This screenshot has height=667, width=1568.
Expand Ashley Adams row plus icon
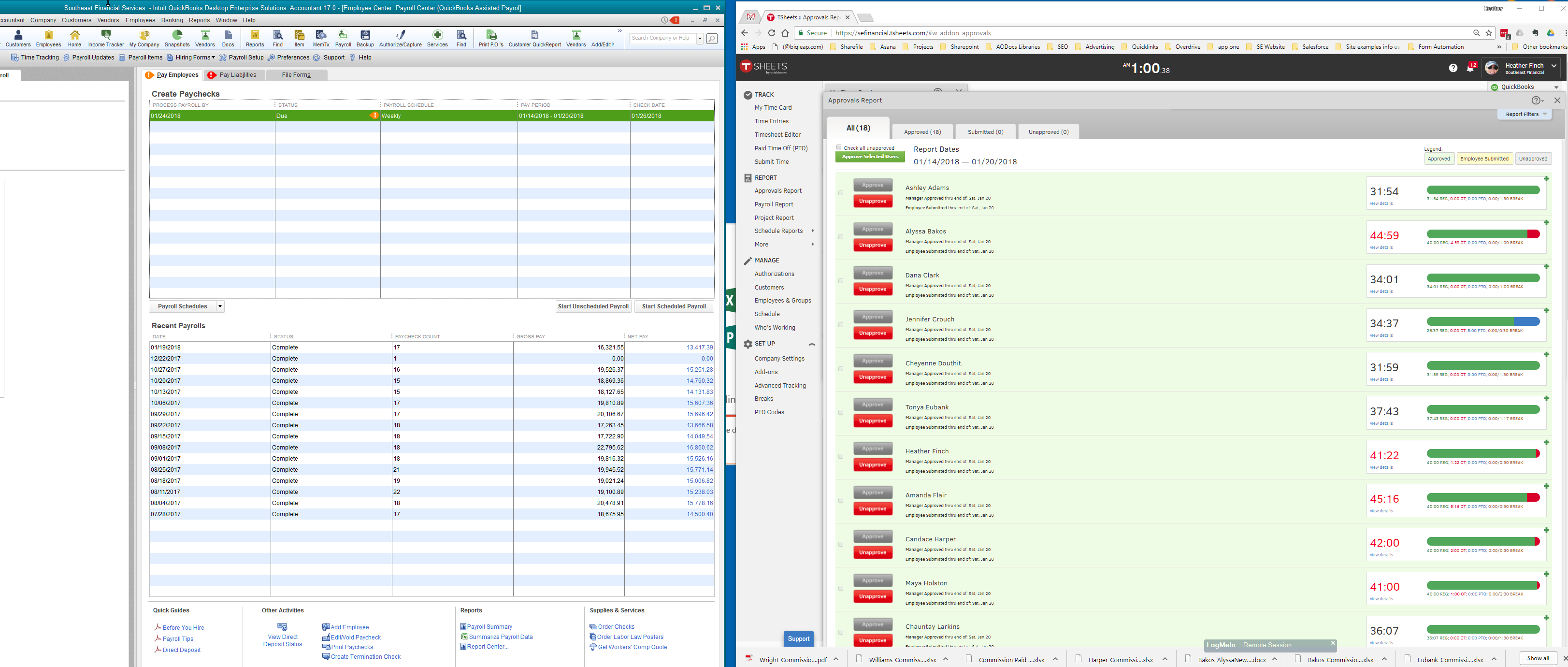pos(1546,178)
